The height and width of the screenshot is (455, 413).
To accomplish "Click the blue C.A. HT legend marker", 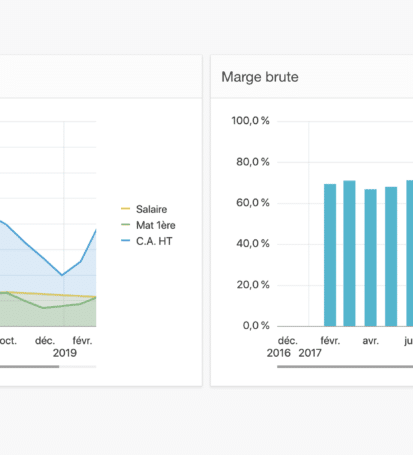I will 125,240.
